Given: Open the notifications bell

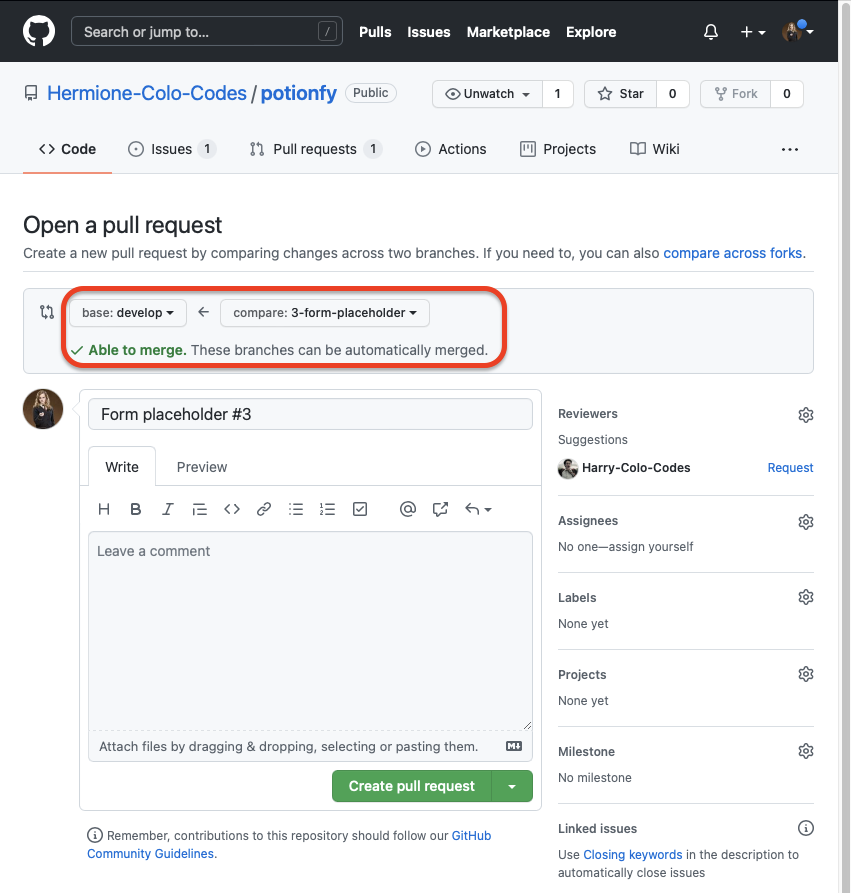Looking at the screenshot, I should (711, 32).
